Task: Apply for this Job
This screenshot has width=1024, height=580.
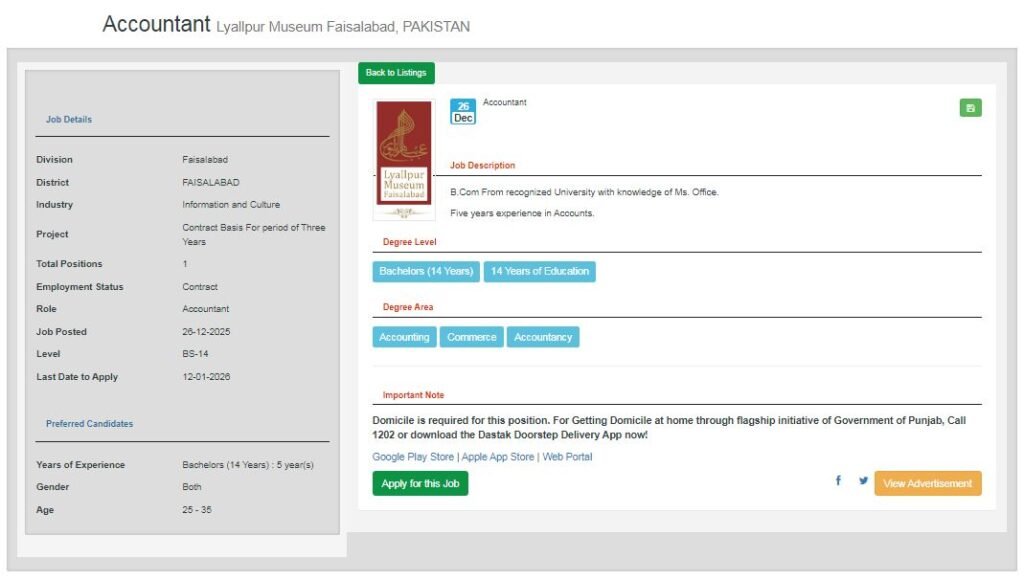Action: pyautogui.click(x=420, y=484)
